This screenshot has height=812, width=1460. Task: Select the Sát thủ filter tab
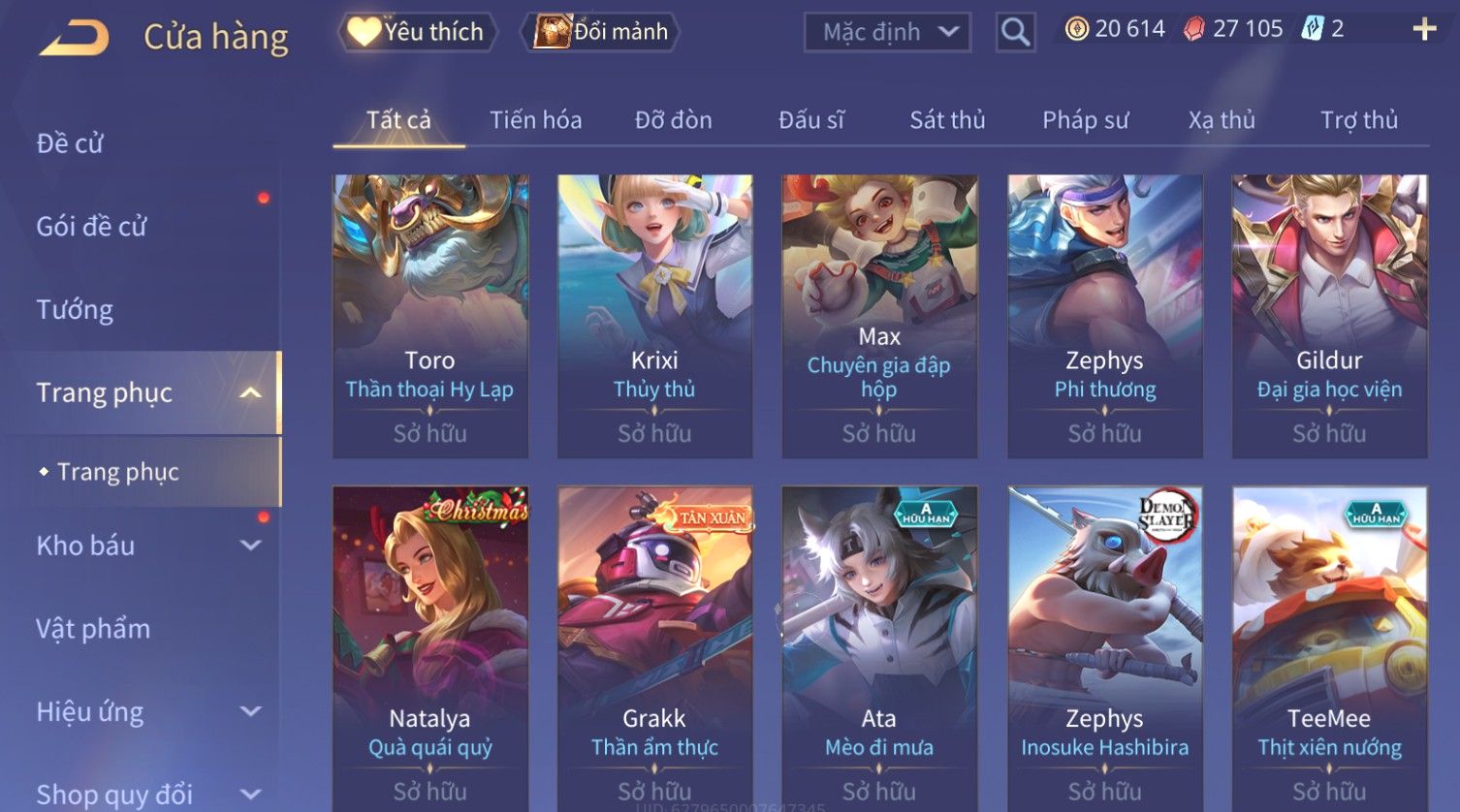click(x=947, y=120)
